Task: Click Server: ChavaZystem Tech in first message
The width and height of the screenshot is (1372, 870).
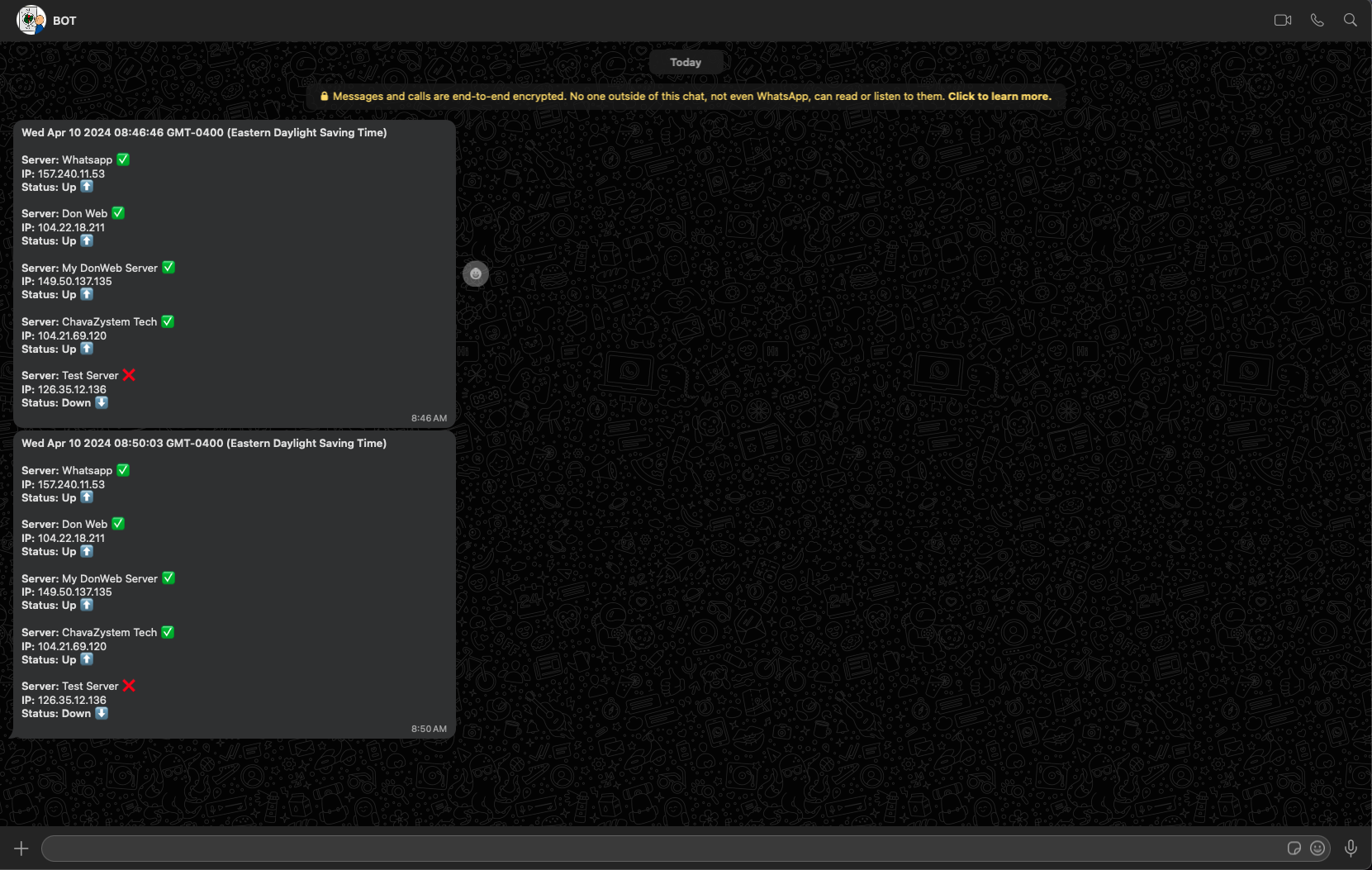Action: pyautogui.click(x=97, y=322)
